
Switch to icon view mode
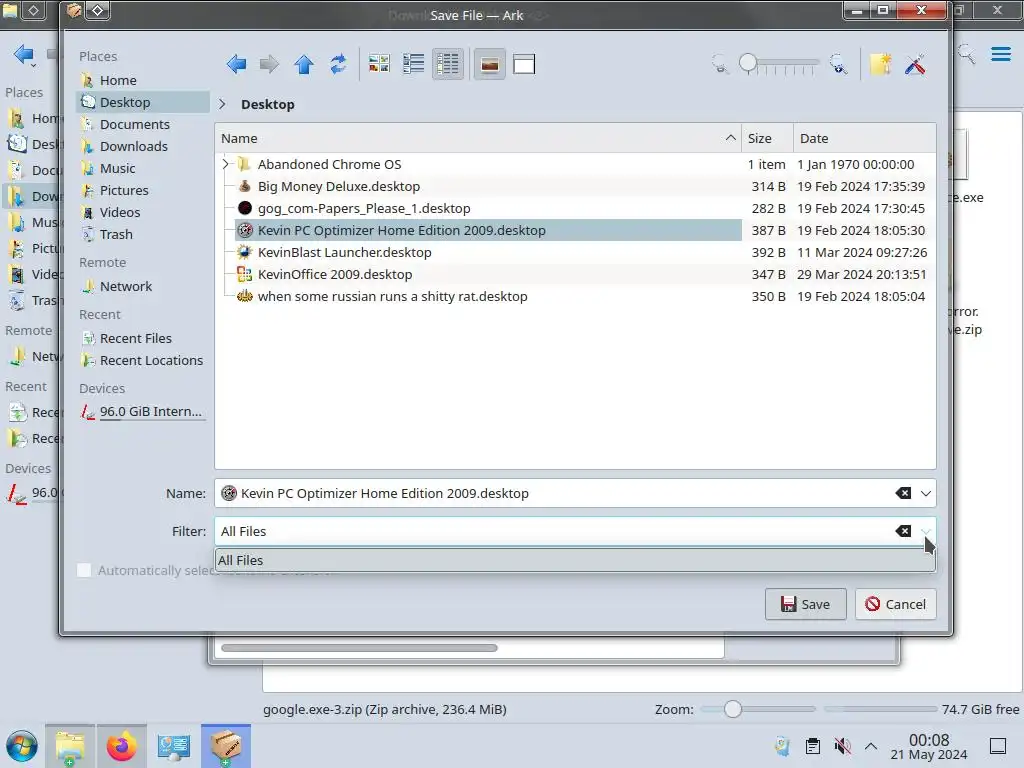[379, 64]
